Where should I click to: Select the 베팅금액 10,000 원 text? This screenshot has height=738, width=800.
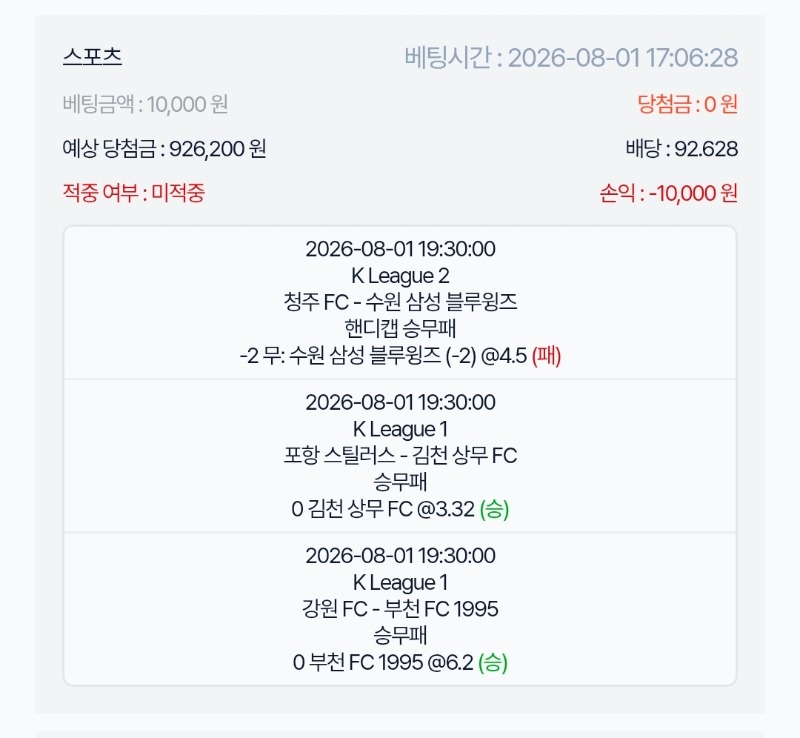click(x=145, y=104)
